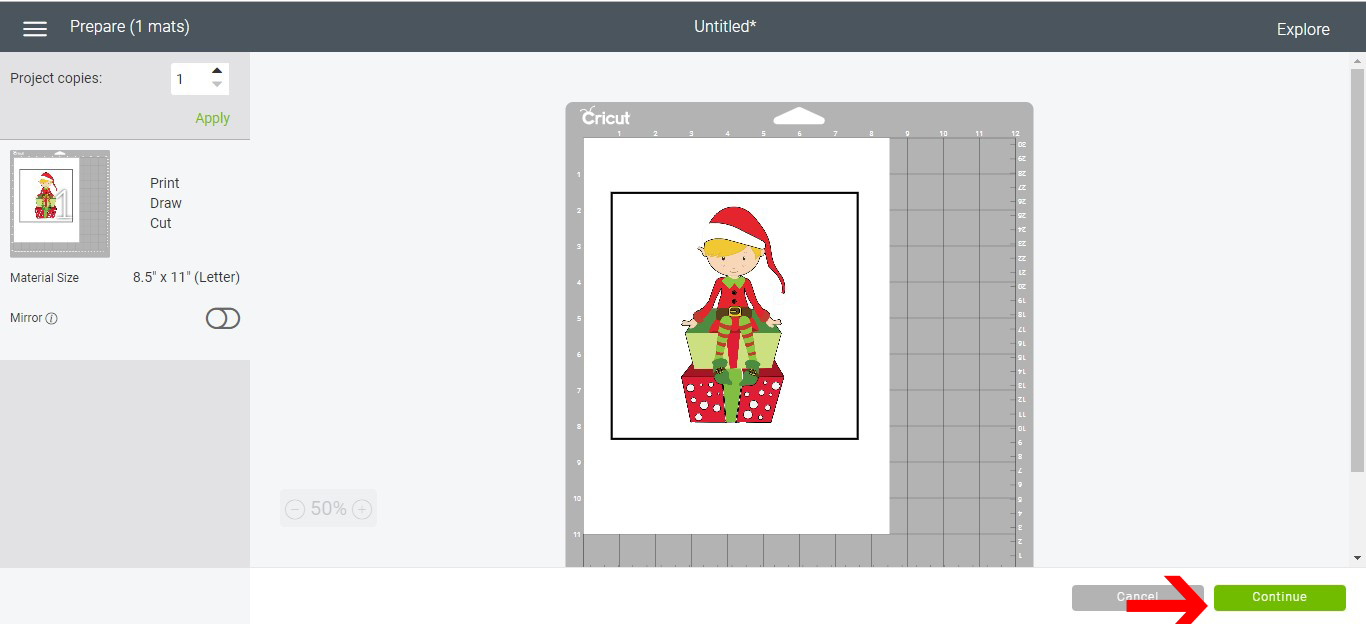Apply the project copies change

212,118
